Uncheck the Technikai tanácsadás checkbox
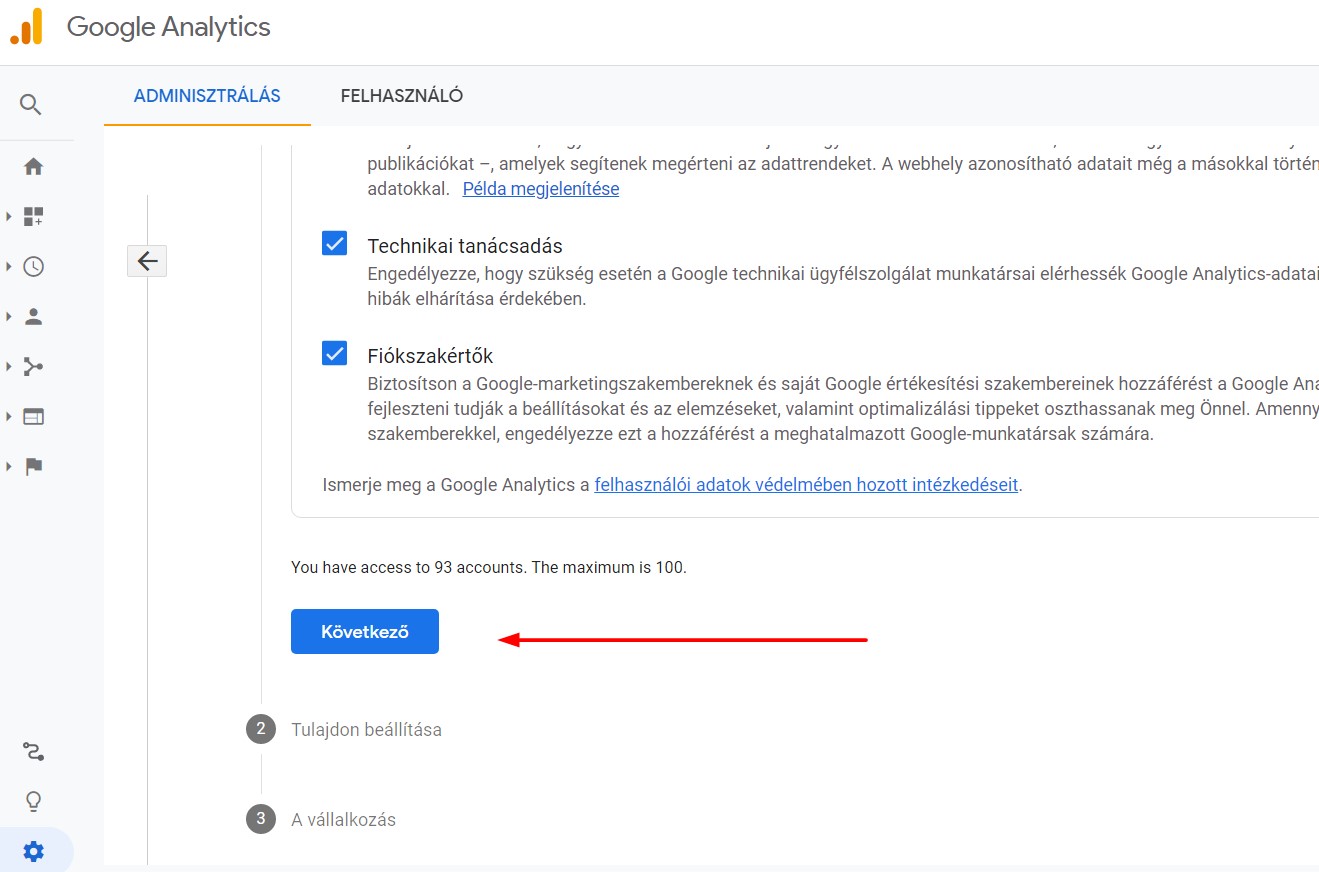Image resolution: width=1319 pixels, height=872 pixels. pos(334,243)
